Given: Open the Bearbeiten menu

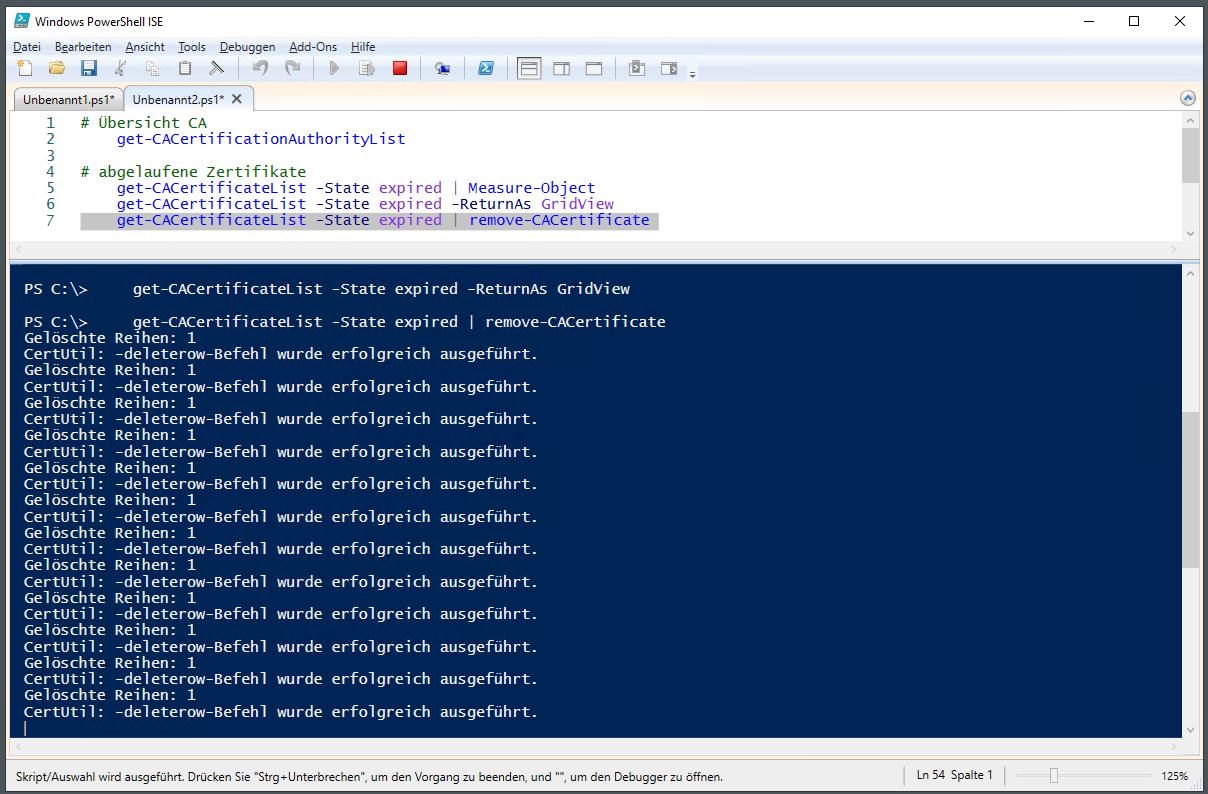Looking at the screenshot, I should [x=83, y=47].
